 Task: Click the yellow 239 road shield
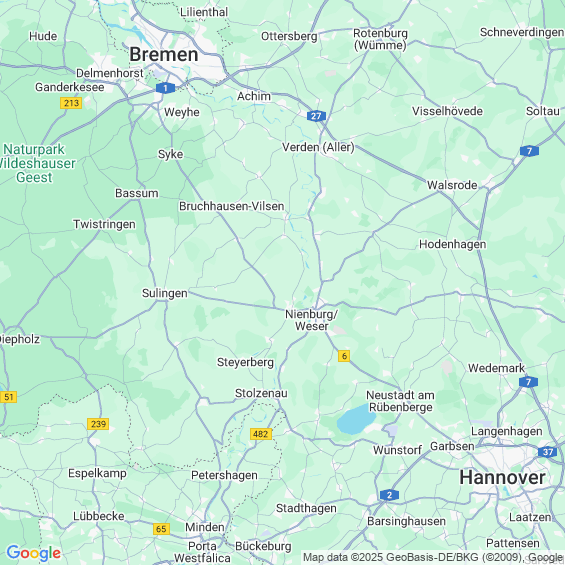pos(98,424)
